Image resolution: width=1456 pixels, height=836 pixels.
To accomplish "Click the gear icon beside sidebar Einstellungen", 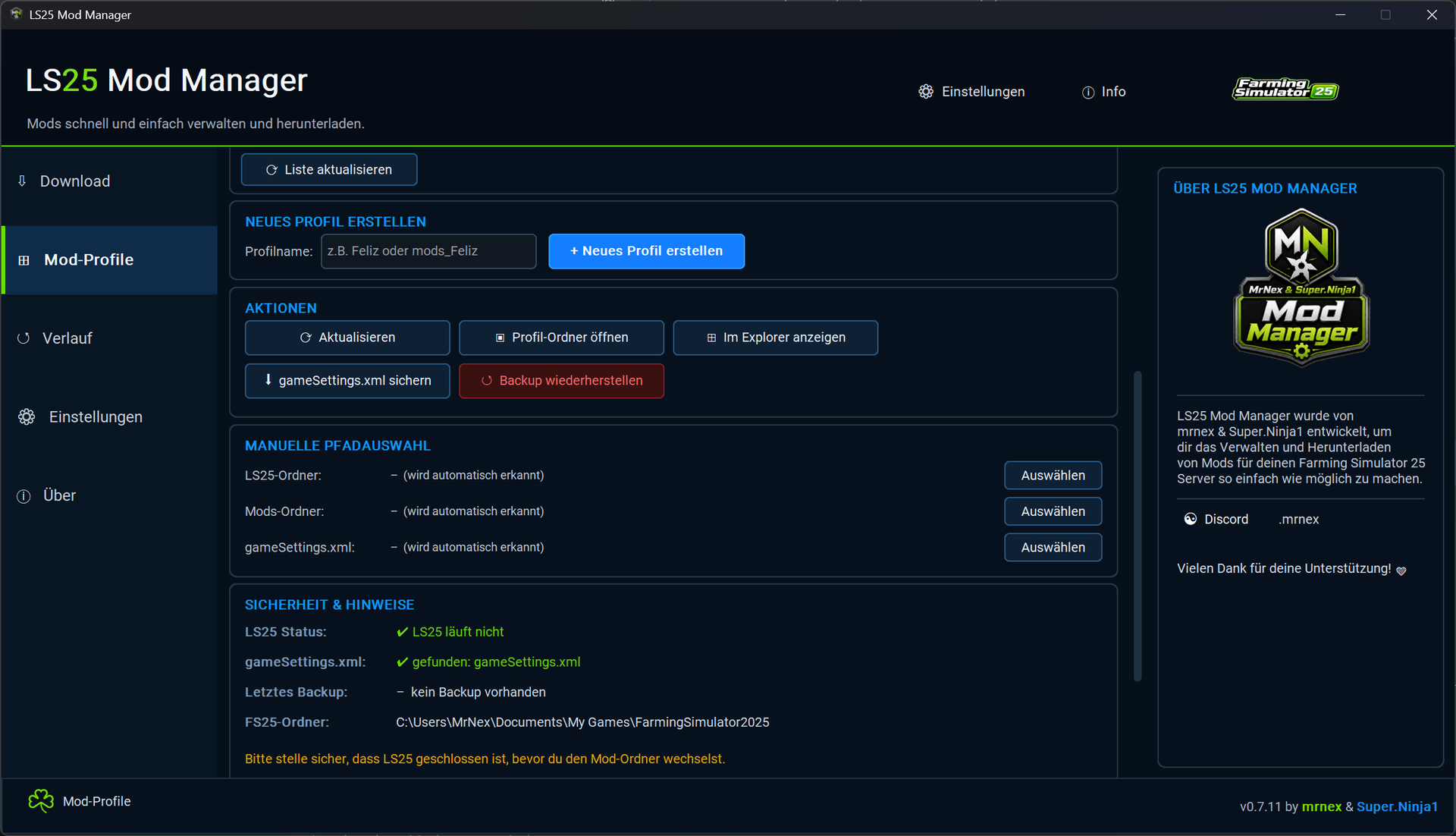I will [x=27, y=416].
